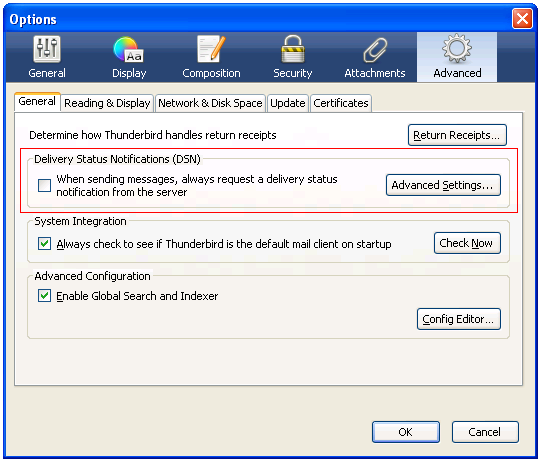542x461 pixels.
Task: Open Return Receipts settings
Action: [x=457, y=135]
